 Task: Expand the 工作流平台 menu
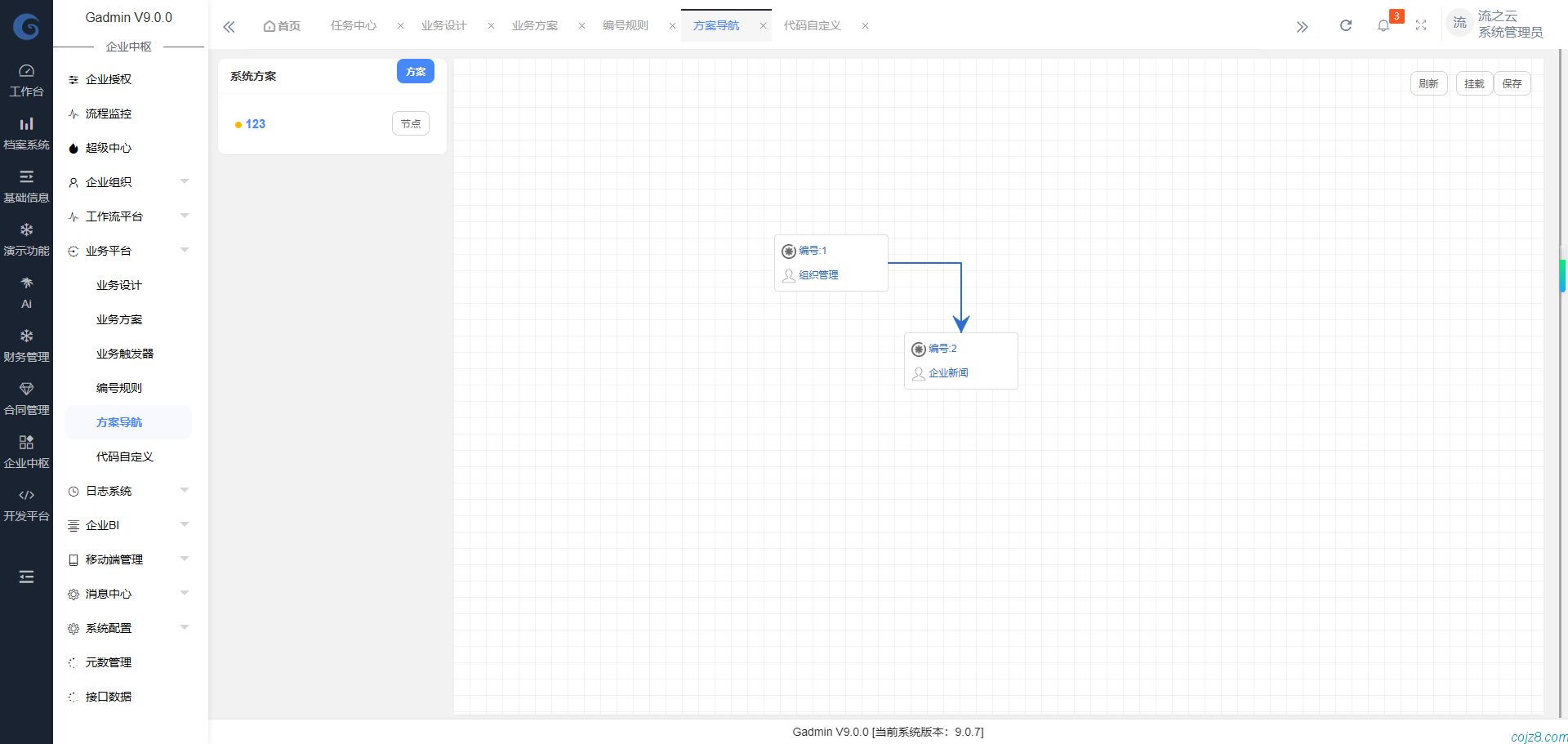click(x=128, y=216)
